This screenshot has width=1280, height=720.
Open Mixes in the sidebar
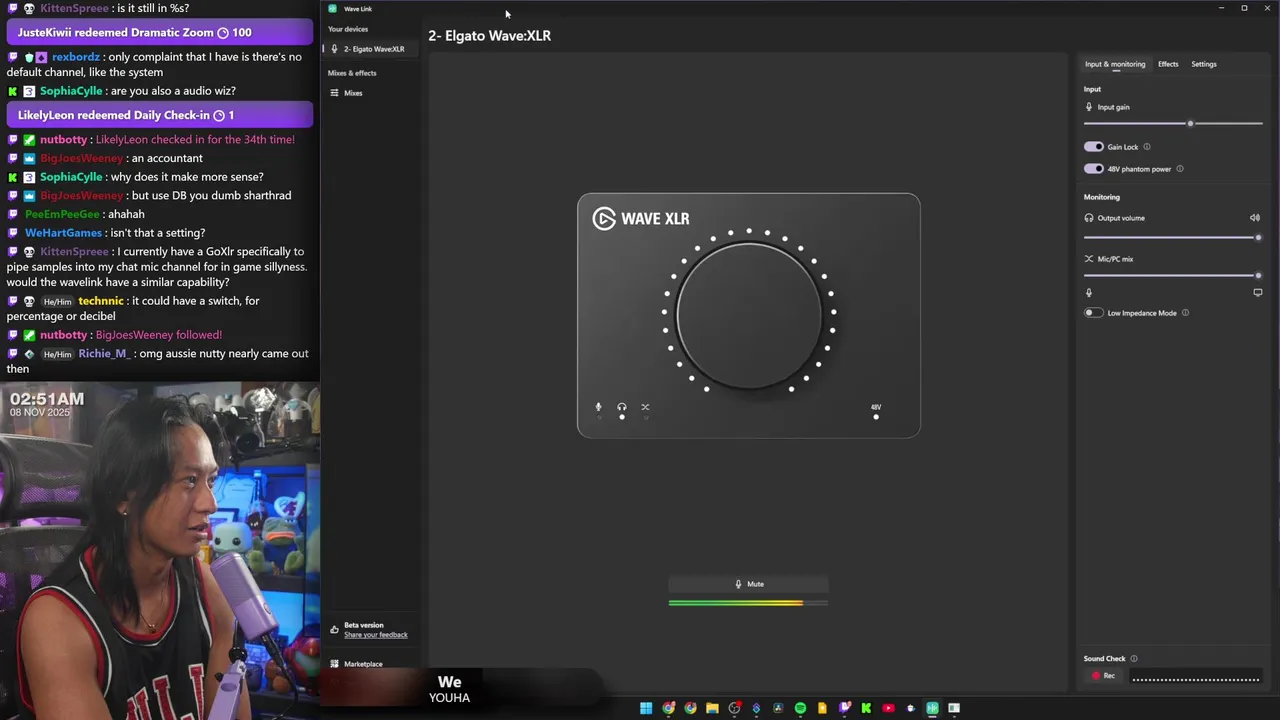tap(369, 93)
